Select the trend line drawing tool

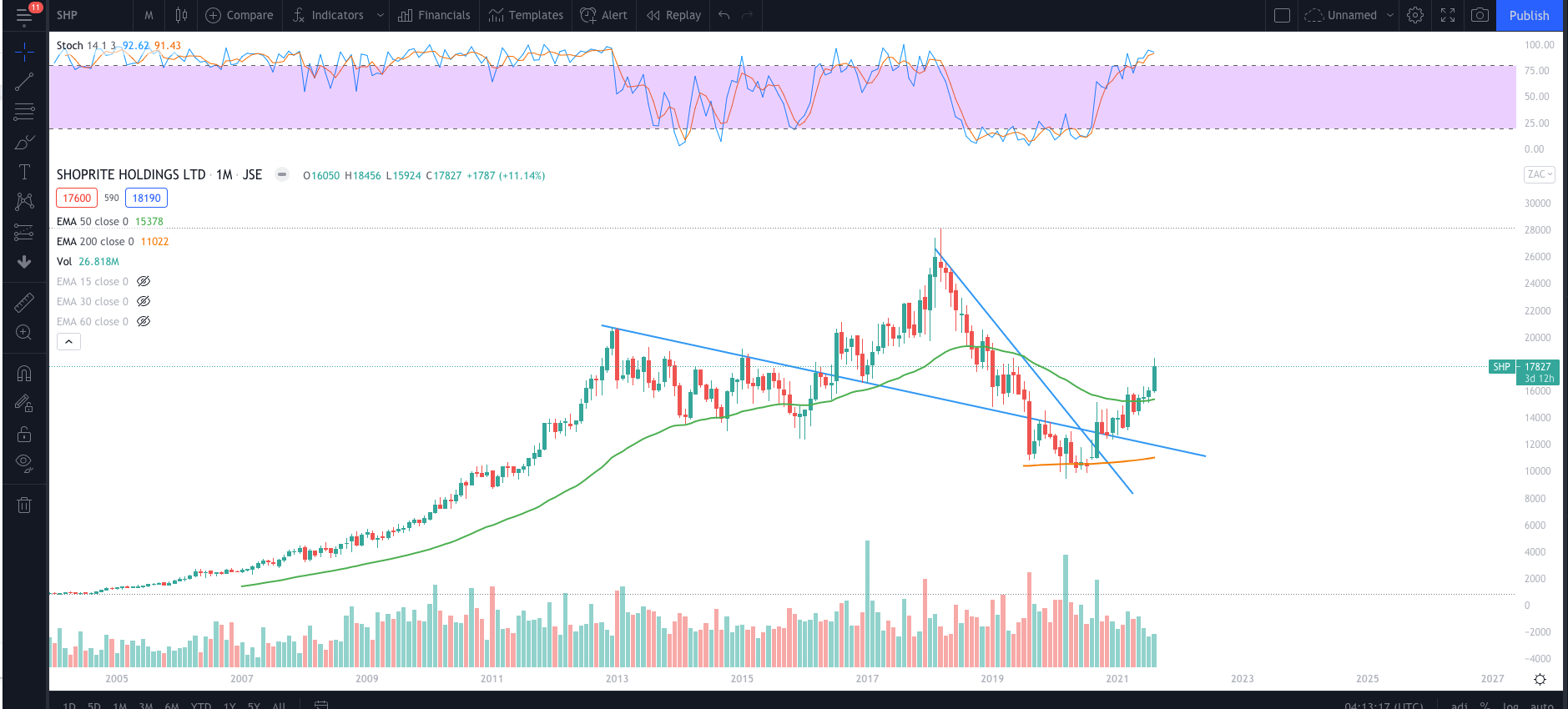pos(24,81)
